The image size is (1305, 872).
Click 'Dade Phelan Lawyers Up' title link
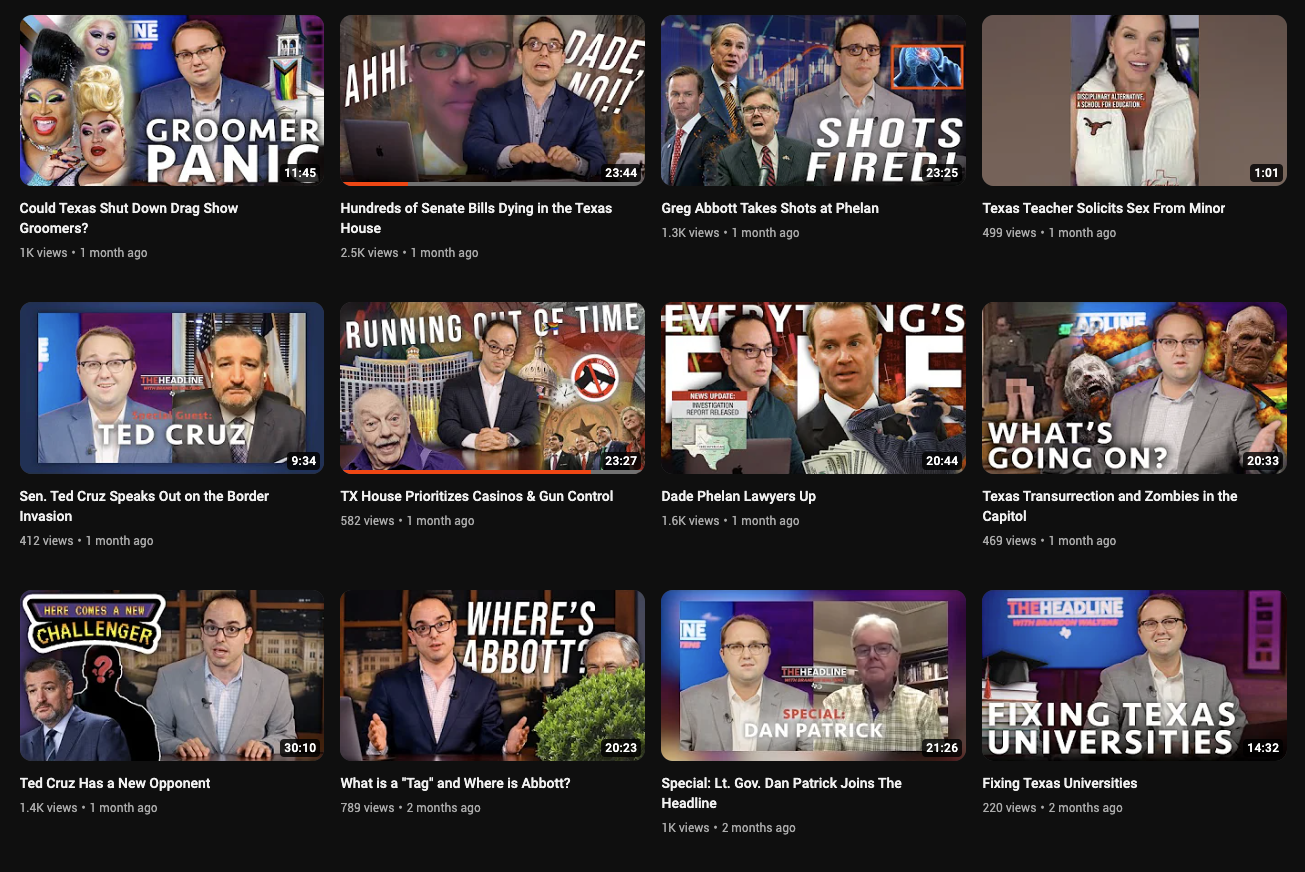(738, 496)
